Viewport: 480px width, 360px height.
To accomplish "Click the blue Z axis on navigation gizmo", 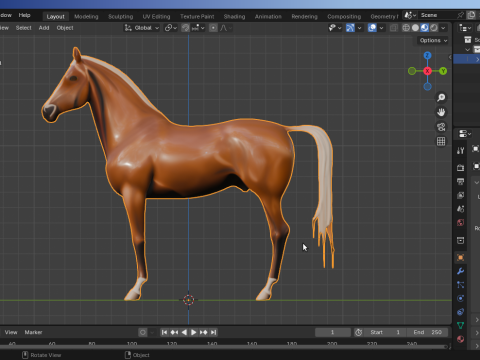I will (x=427, y=55).
